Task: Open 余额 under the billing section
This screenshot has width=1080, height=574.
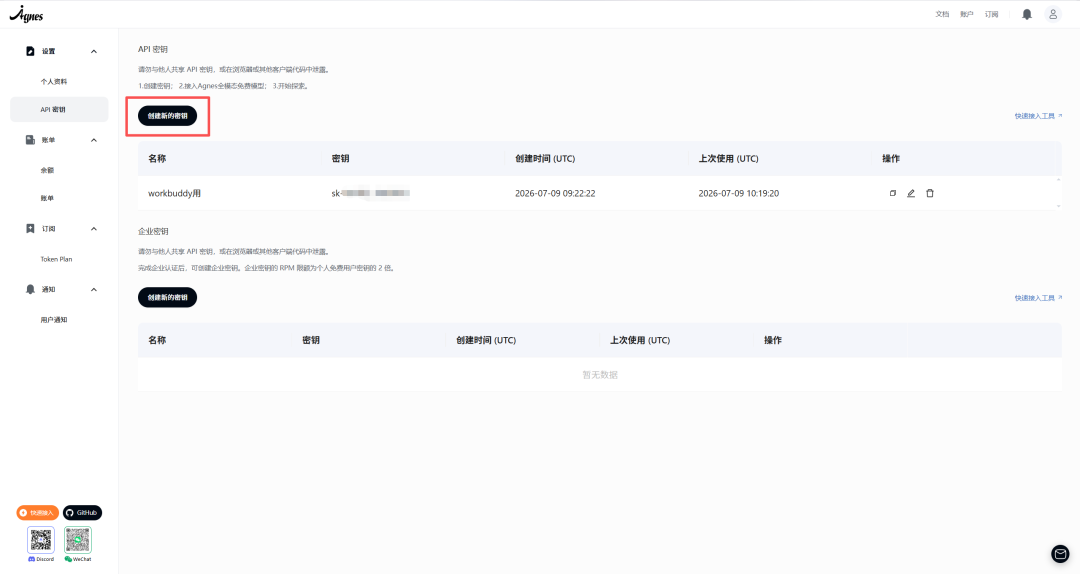Action: [47, 170]
